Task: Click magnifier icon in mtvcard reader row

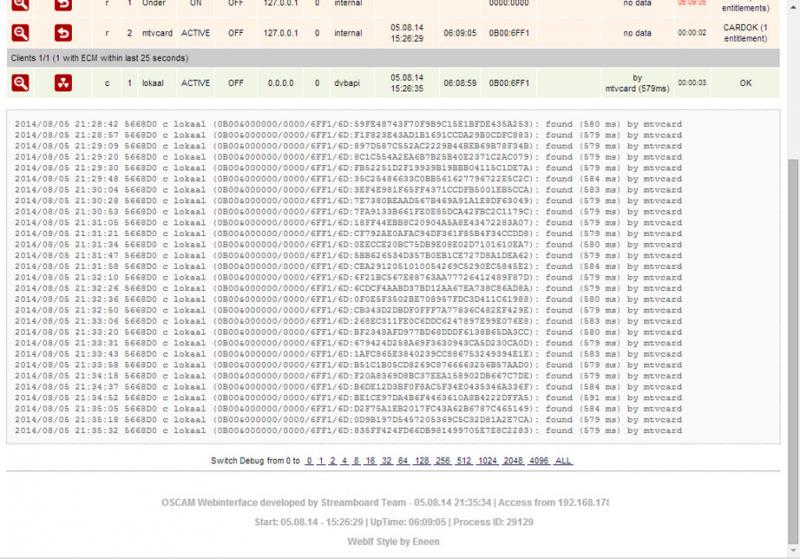Action: pos(20,33)
